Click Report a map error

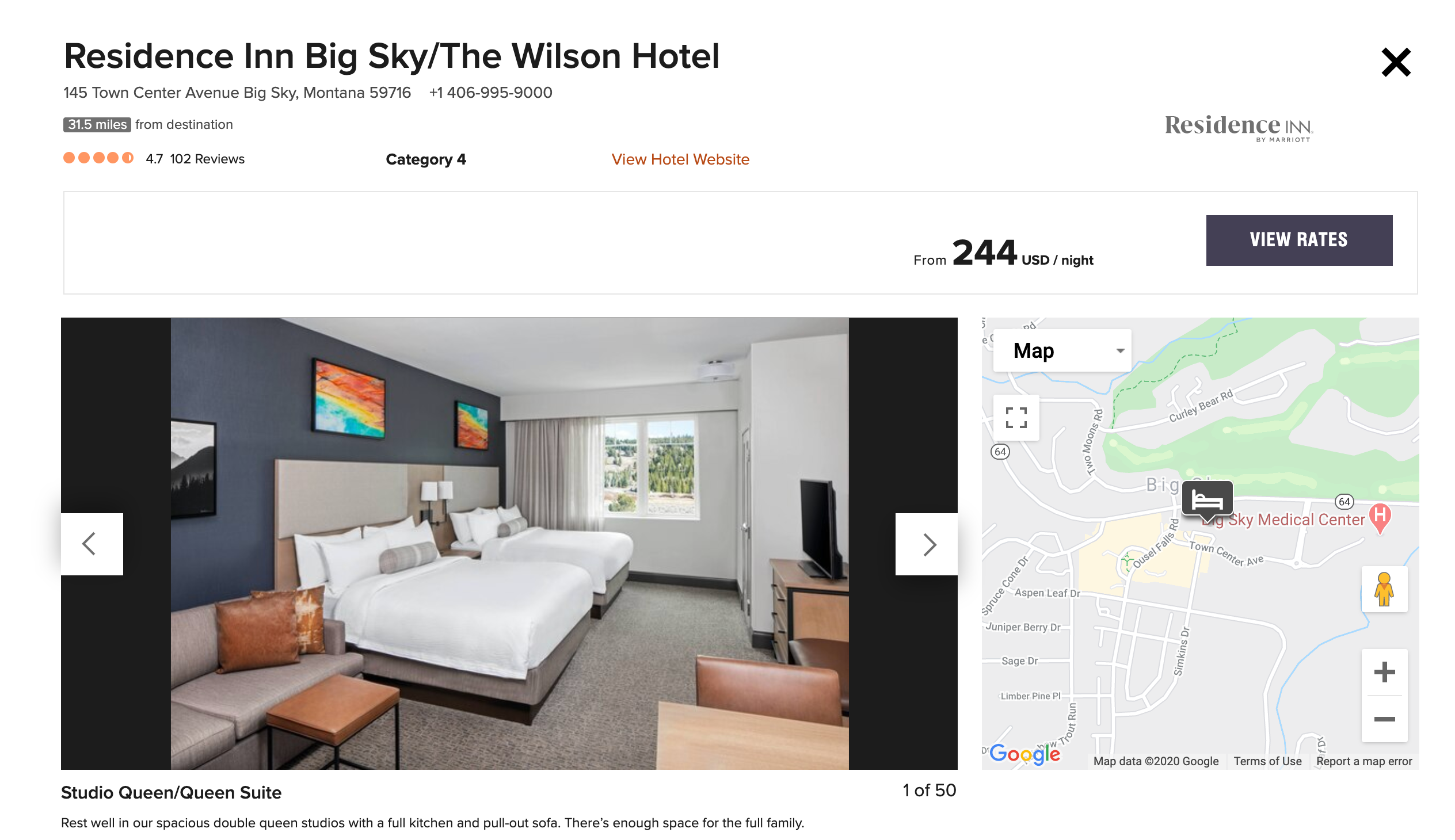click(1363, 761)
